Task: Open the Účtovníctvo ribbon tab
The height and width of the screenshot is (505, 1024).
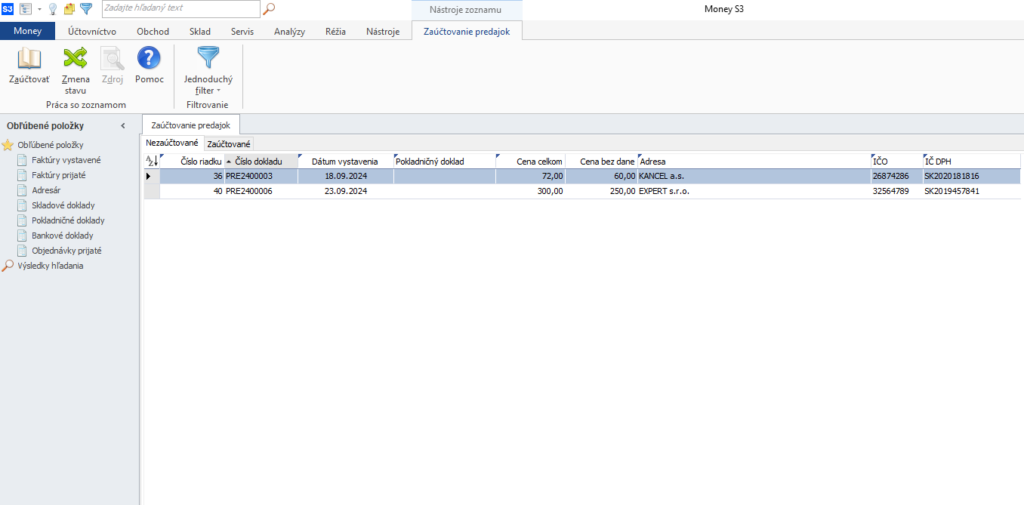Action: [92, 31]
